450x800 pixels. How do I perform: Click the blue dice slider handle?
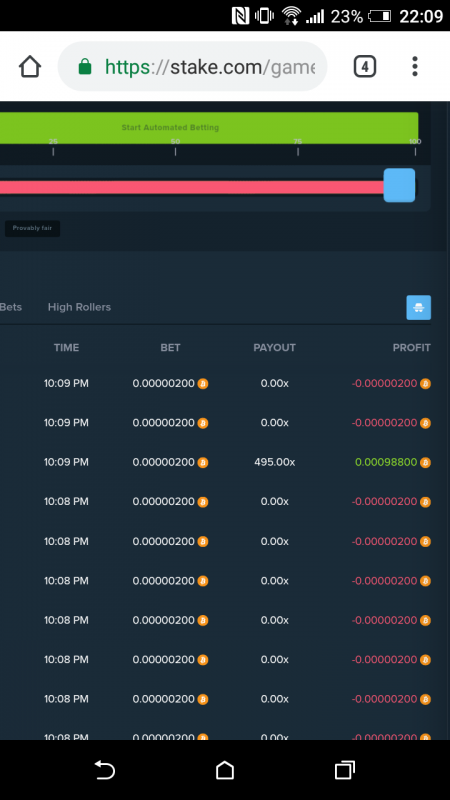coord(399,185)
